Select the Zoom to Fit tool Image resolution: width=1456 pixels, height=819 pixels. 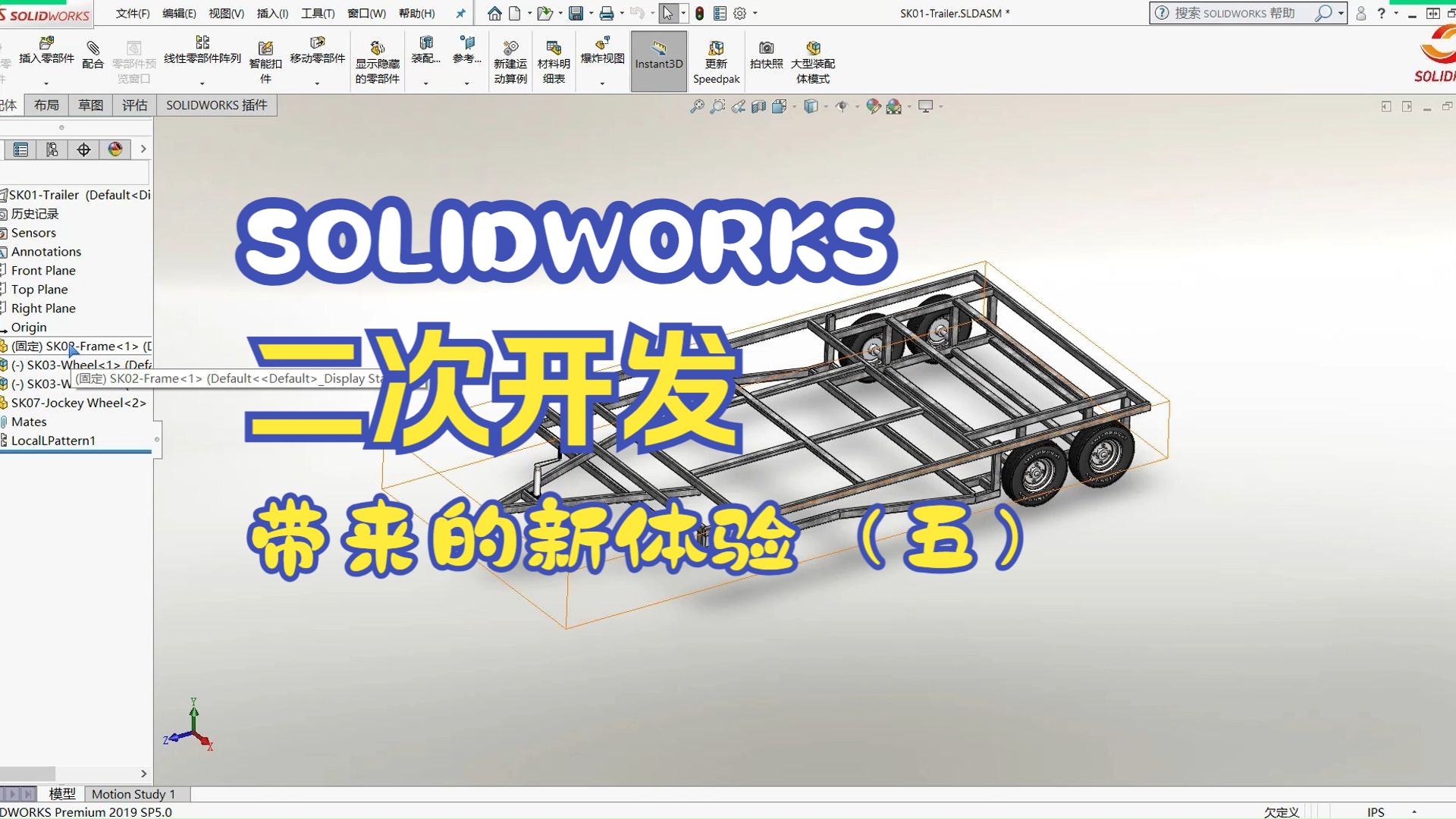click(696, 106)
